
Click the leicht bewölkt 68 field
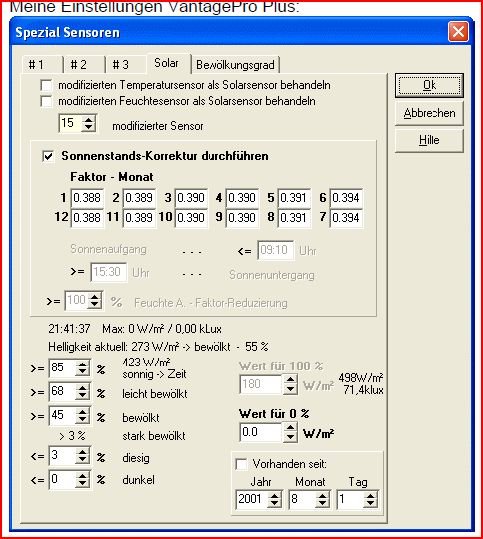click(x=63, y=392)
